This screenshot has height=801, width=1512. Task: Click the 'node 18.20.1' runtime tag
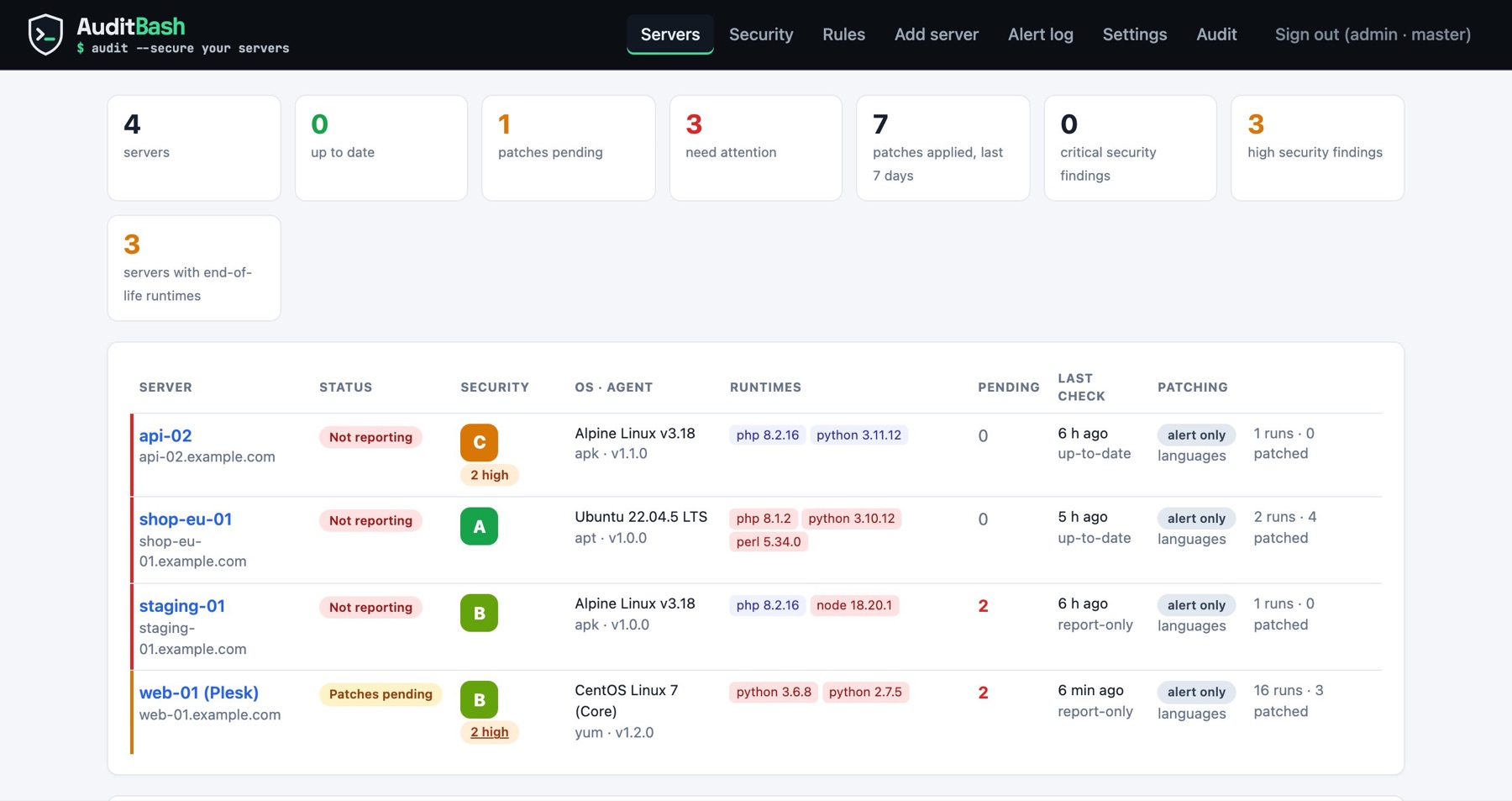tap(854, 605)
